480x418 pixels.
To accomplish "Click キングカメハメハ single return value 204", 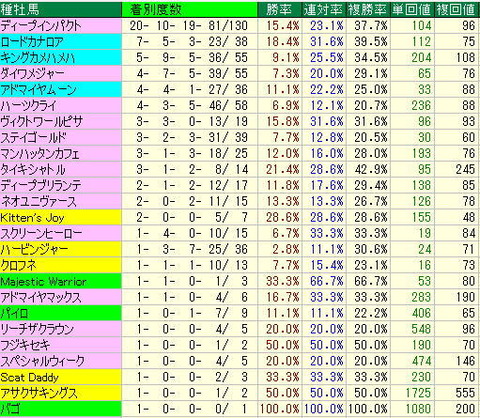I will (x=421, y=58).
